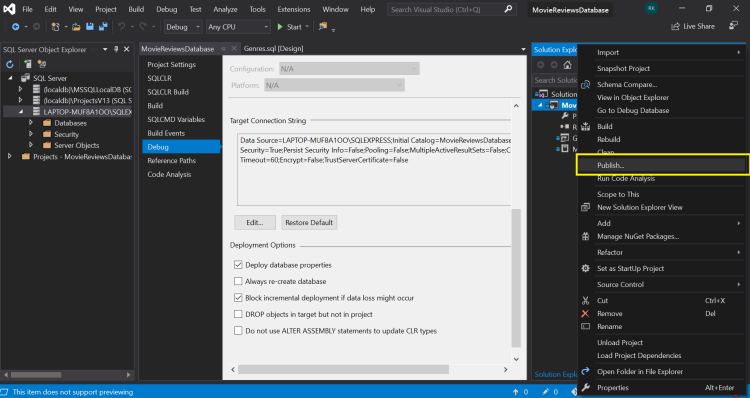This screenshot has height=398, width=750.
Task: Click the New Project toolbar icon
Action: [55, 27]
